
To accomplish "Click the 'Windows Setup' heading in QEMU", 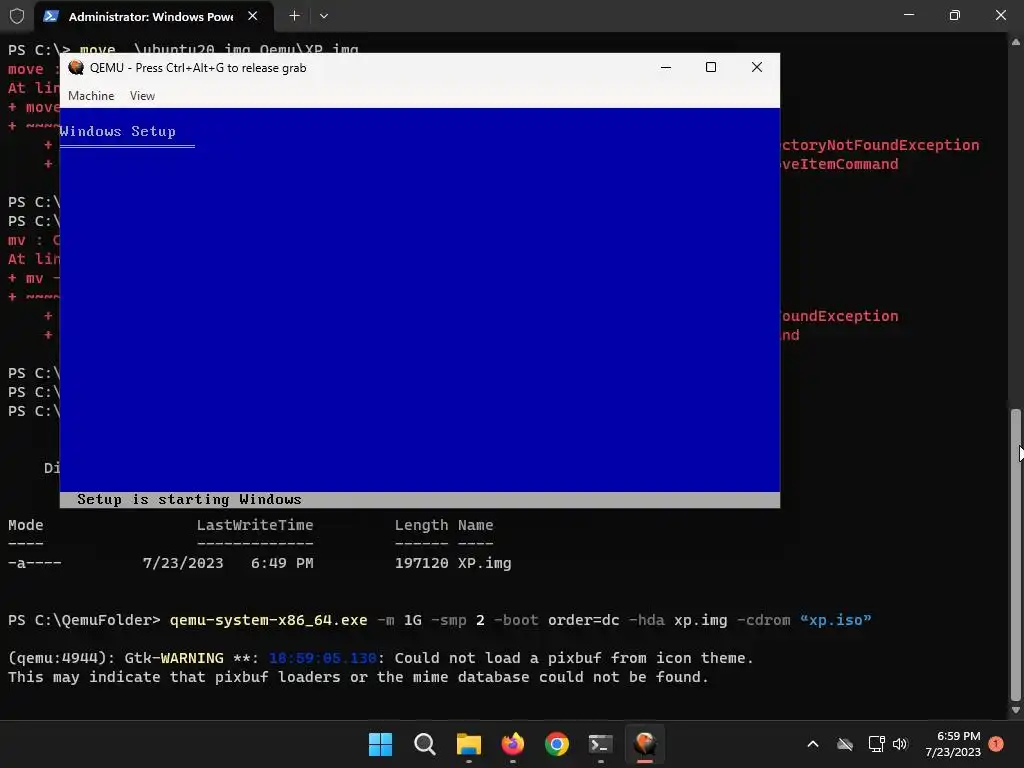I will pos(118,131).
